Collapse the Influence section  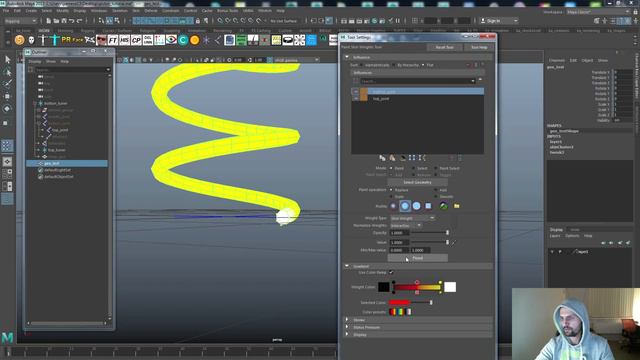pyautogui.click(x=347, y=57)
